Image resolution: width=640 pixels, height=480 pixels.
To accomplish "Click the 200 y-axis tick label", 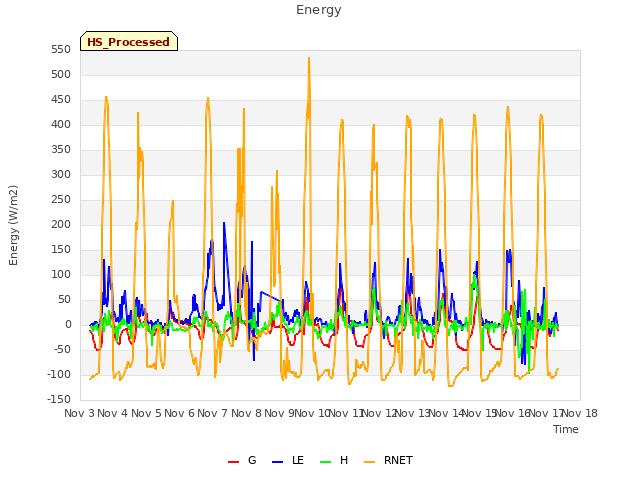I will click(x=61, y=224).
